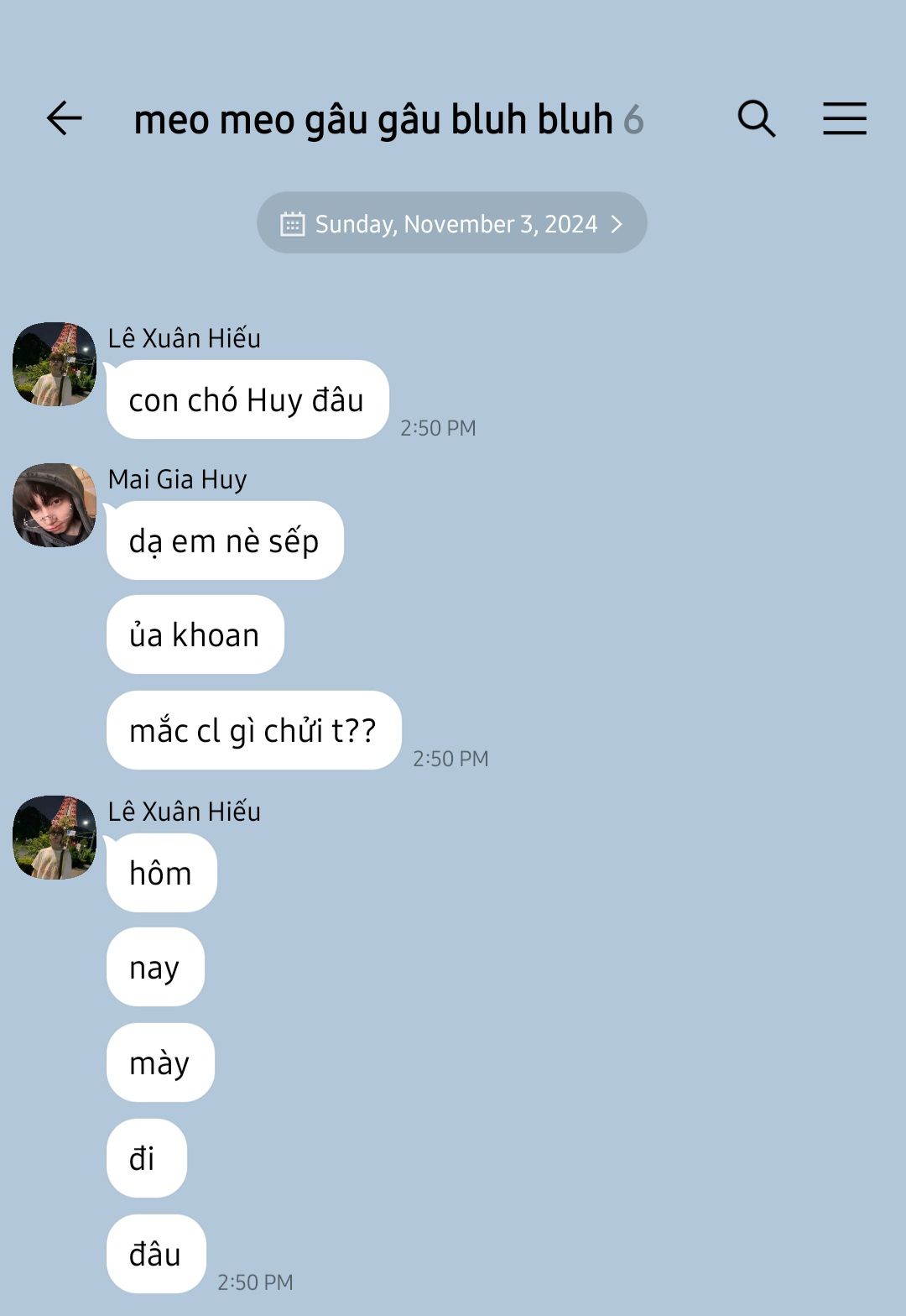Tap the "mày" message bubble

pos(160,1063)
